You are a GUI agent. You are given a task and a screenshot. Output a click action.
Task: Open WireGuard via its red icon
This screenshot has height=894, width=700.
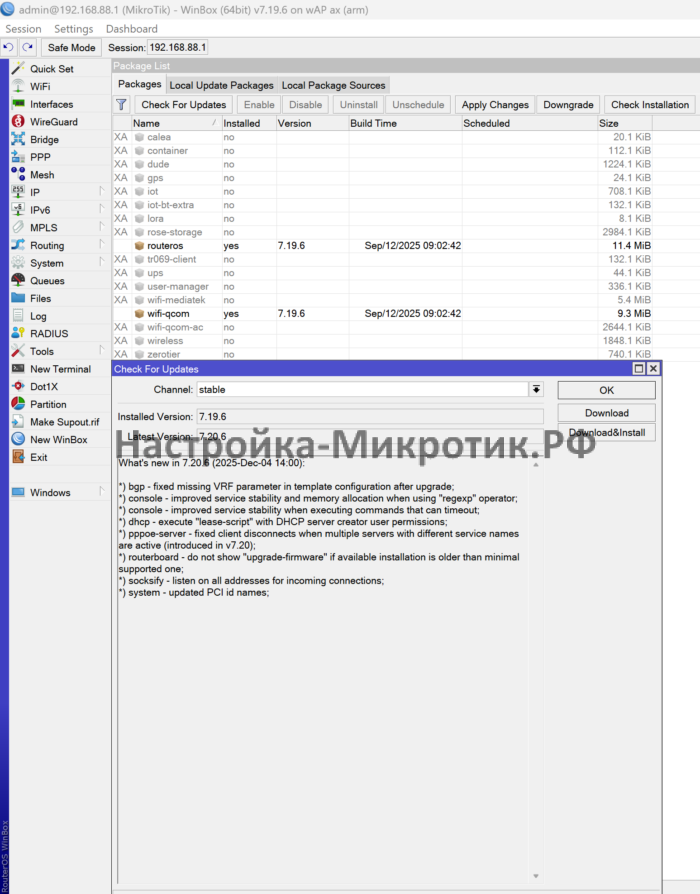(18, 121)
